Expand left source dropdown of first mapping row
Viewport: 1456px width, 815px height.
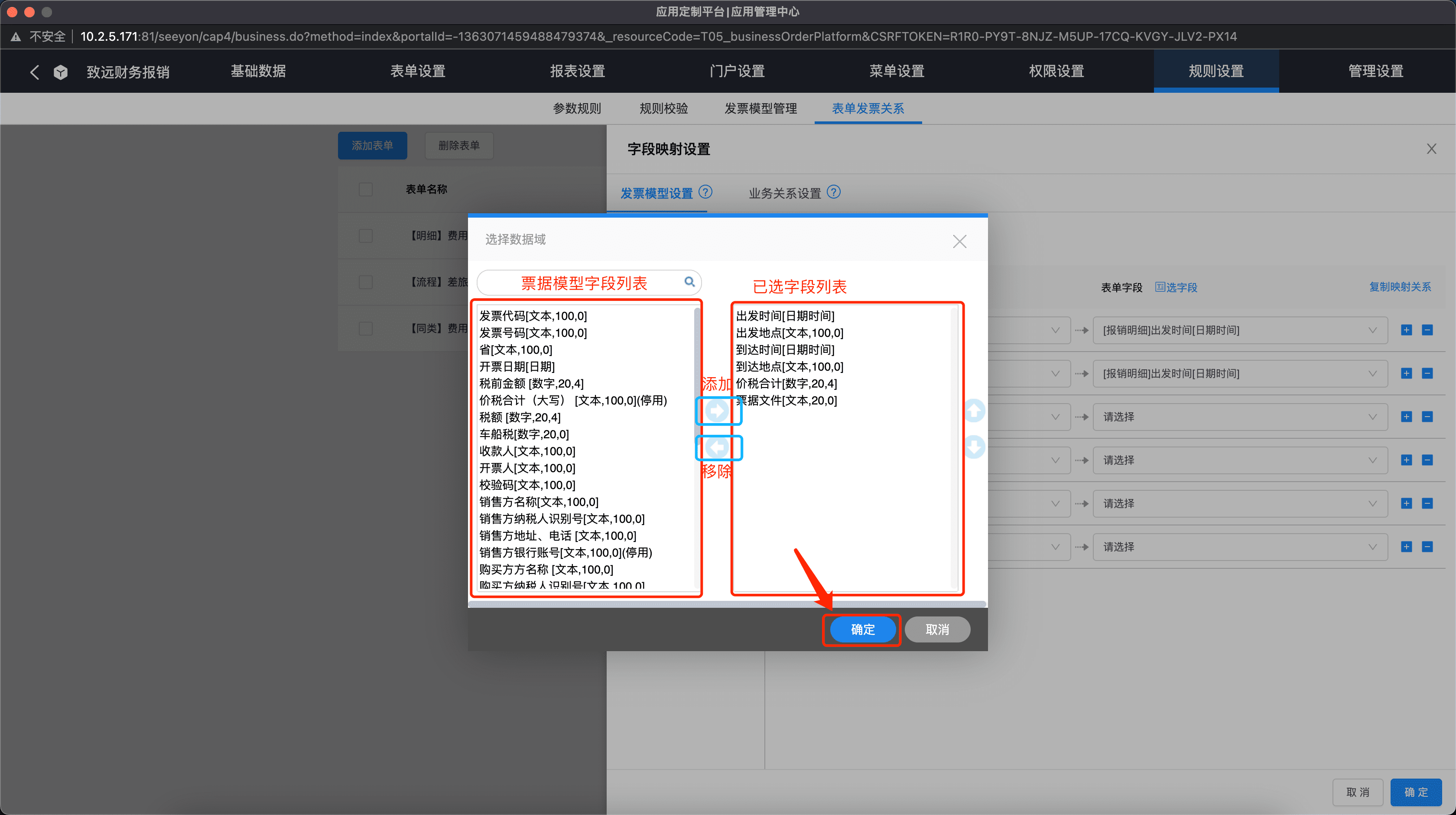pos(1055,330)
